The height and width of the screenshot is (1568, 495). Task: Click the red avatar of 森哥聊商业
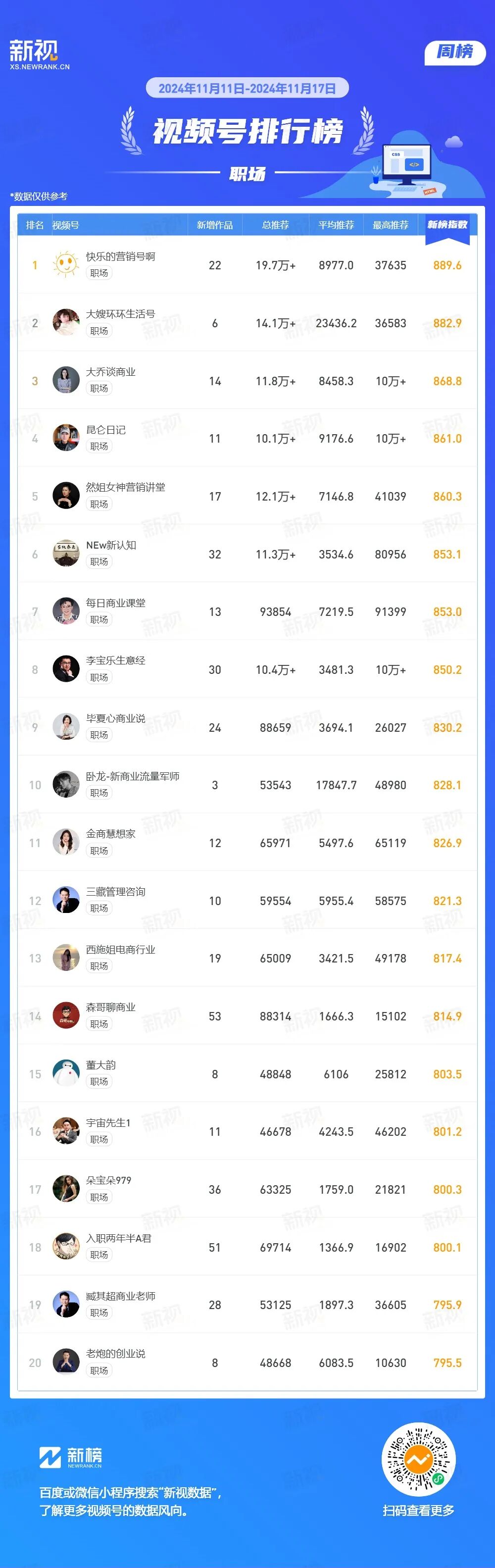tap(66, 1015)
